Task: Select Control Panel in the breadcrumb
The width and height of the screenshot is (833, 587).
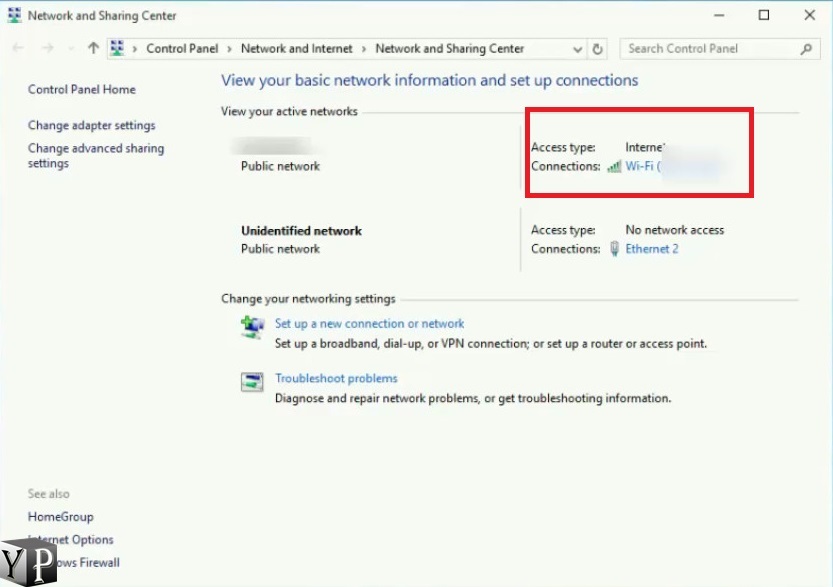Action: point(182,48)
